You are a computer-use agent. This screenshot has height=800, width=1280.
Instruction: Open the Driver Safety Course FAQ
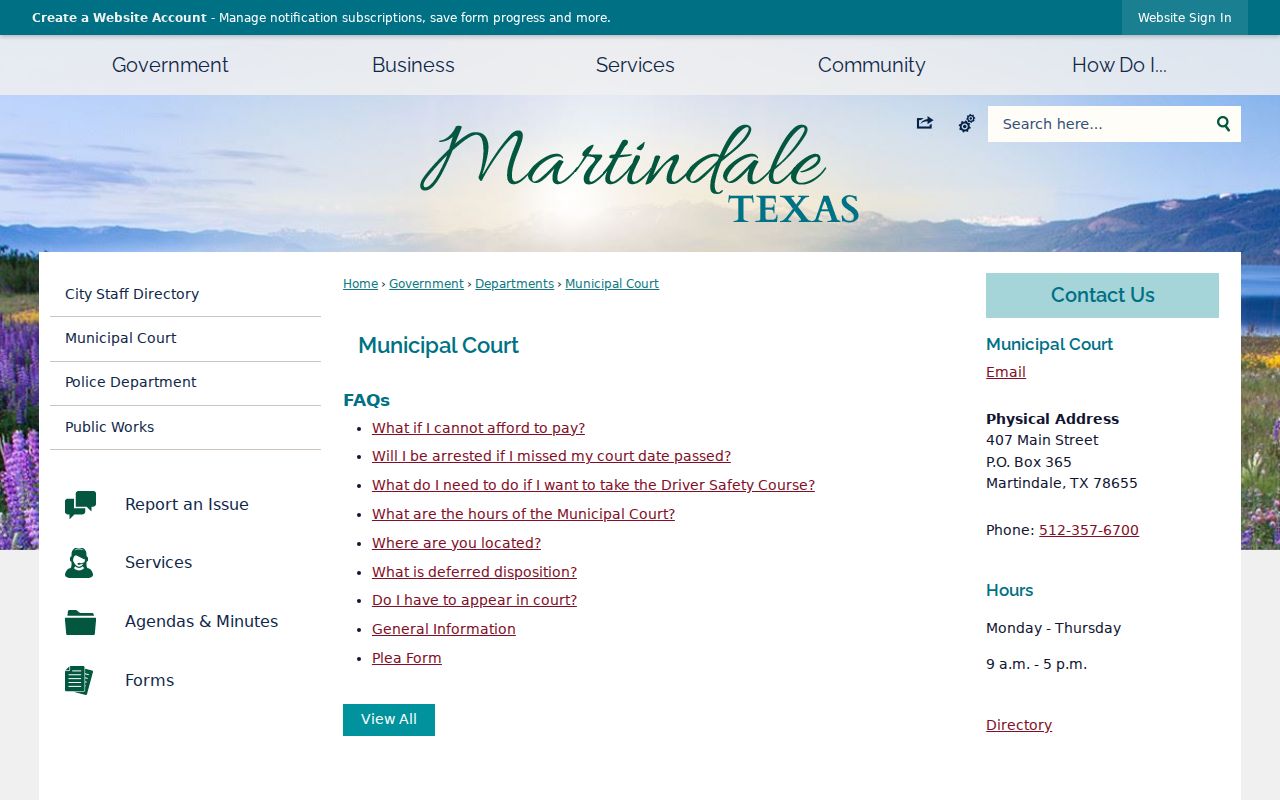point(593,485)
